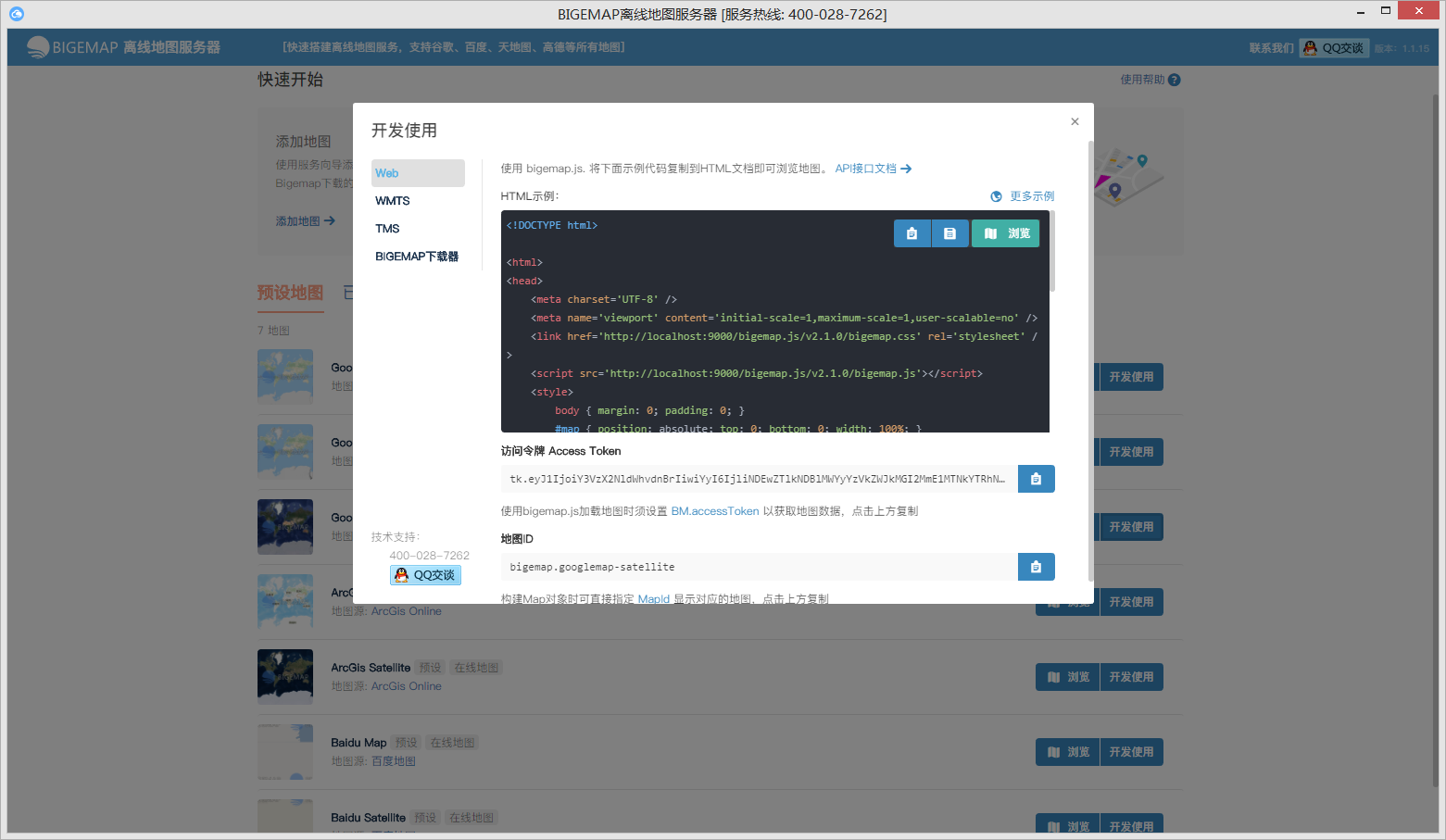The height and width of the screenshot is (840, 1446).
Task: Open QQ交谈 chat under 技术支持 in the dialog
Action: click(425, 575)
